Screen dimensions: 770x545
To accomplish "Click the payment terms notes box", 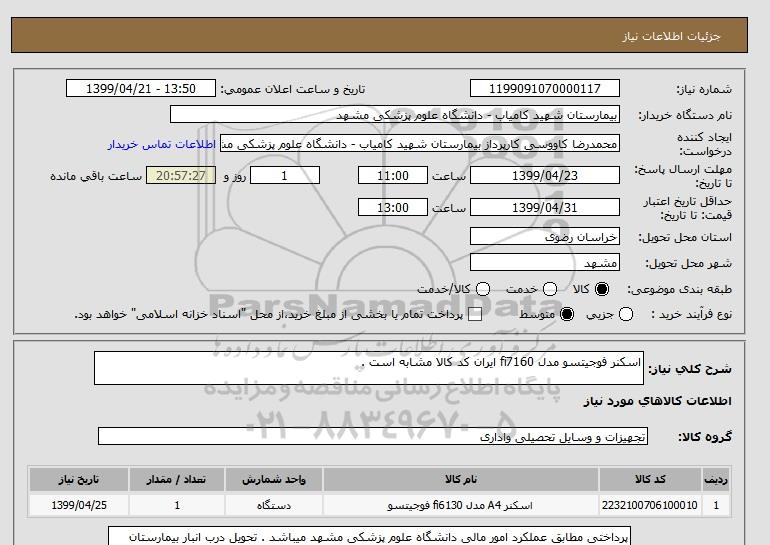I will pos(369,536).
